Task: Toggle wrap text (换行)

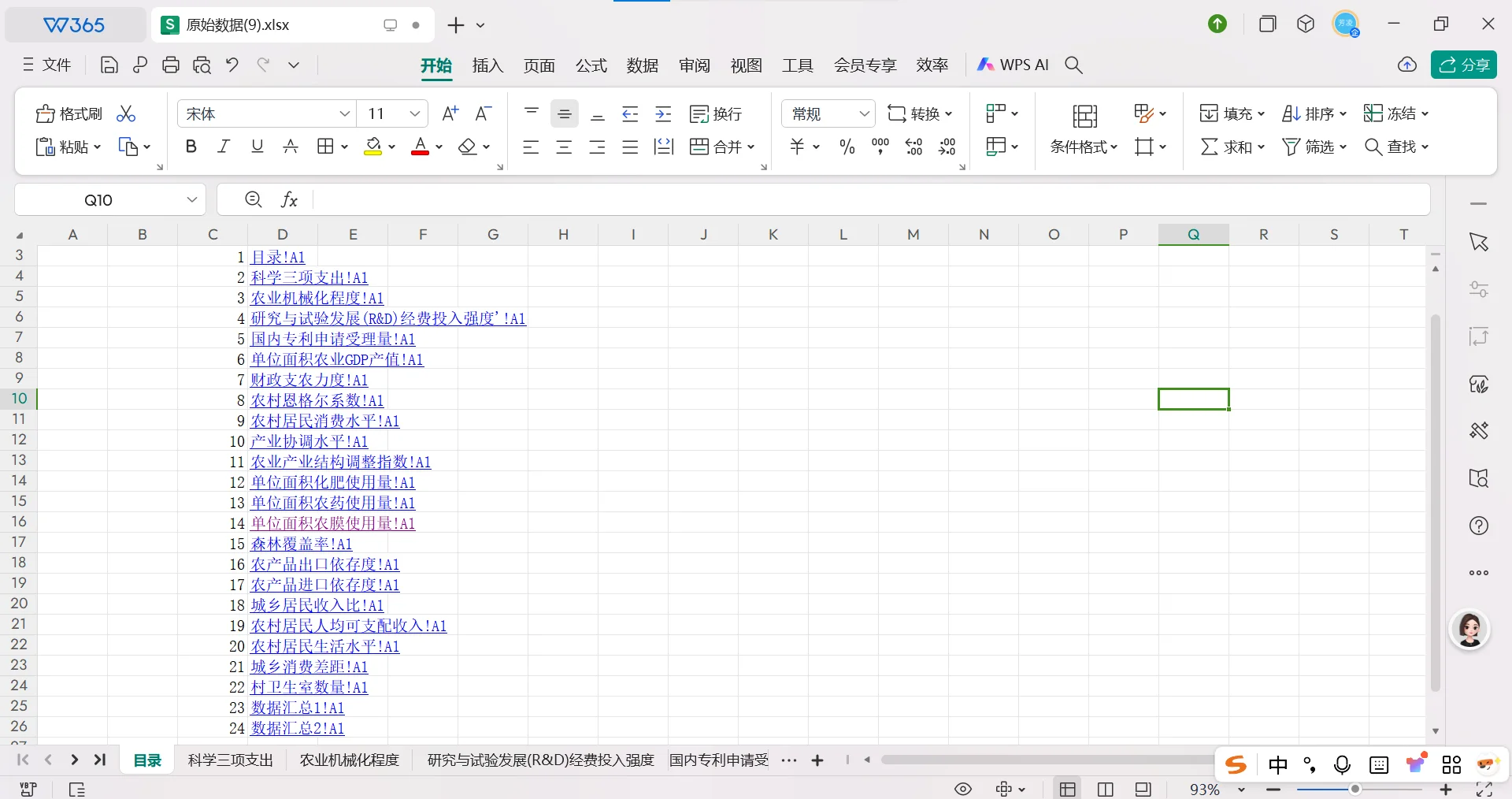Action: tap(715, 113)
